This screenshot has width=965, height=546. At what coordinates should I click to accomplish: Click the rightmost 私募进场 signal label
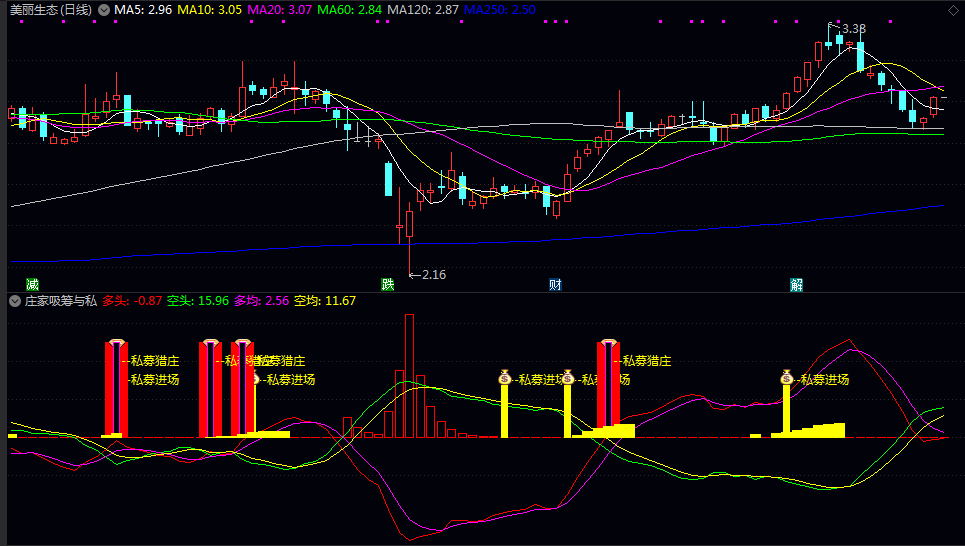pos(825,380)
